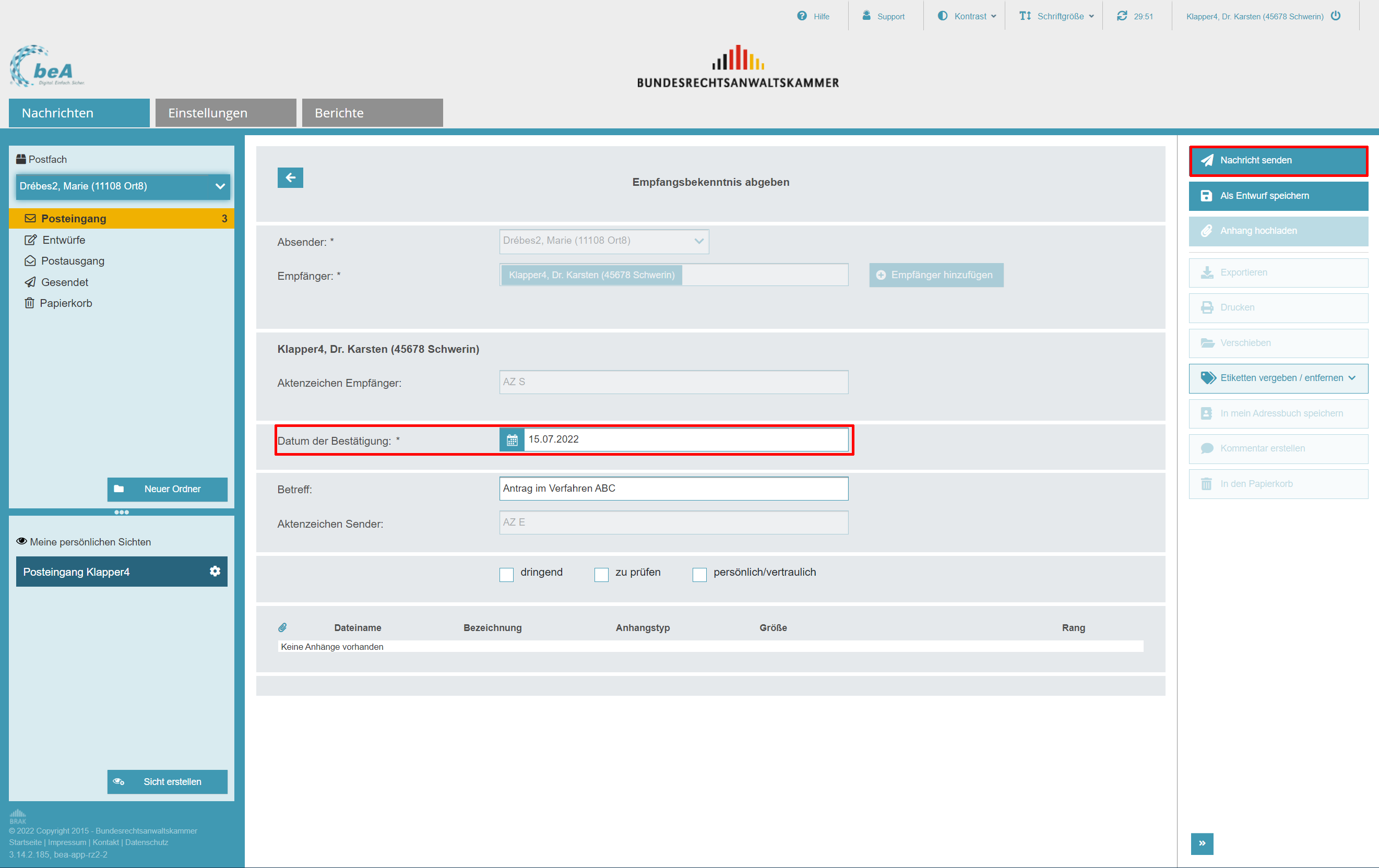Viewport: 1379px width, 868px height.
Task: Tick the persönlich/vertraulich checkbox
Action: [699, 574]
